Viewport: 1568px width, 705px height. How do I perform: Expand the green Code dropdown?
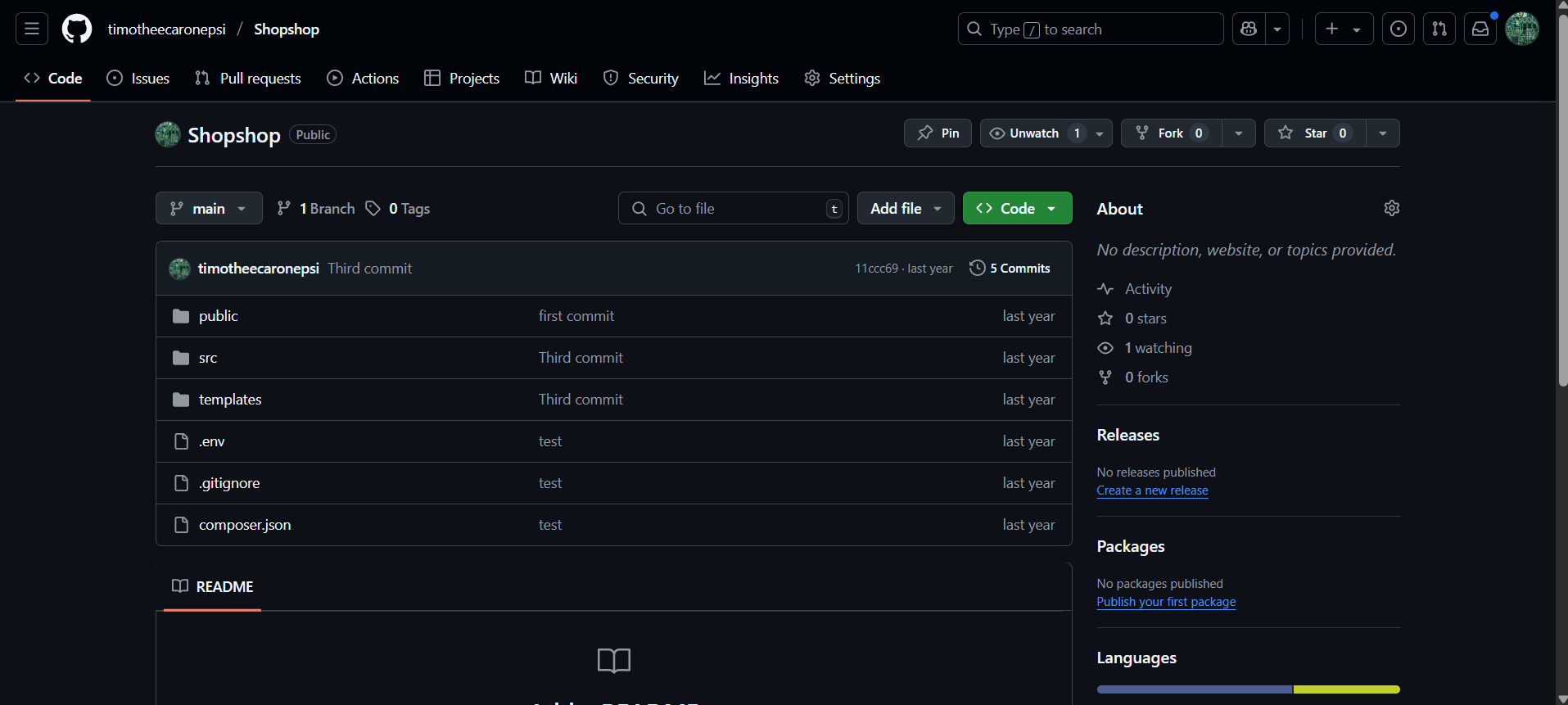pos(1017,209)
